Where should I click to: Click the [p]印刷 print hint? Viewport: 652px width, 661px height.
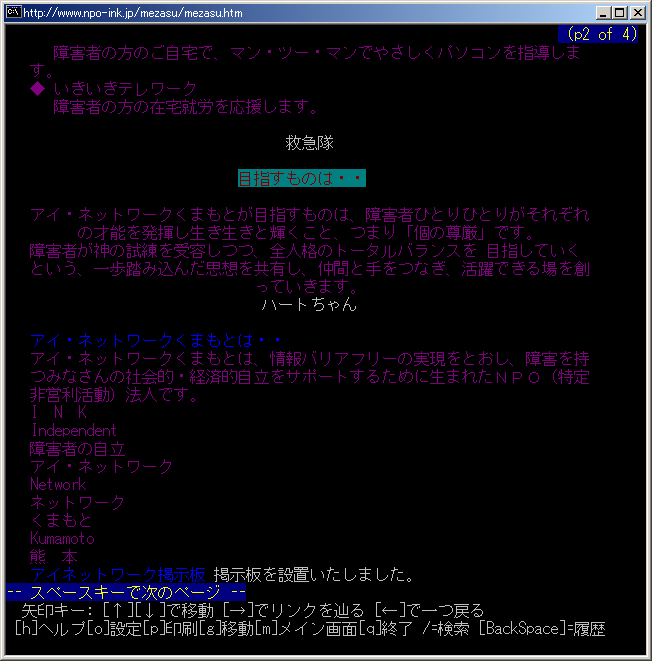[170, 629]
